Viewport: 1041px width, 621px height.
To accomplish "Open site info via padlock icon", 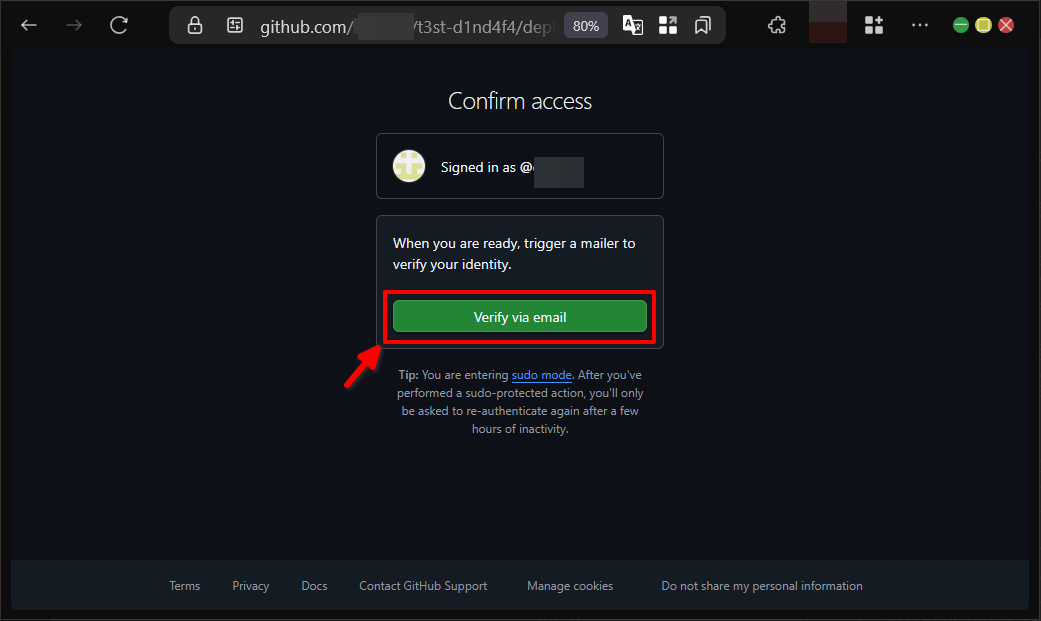I will [195, 25].
